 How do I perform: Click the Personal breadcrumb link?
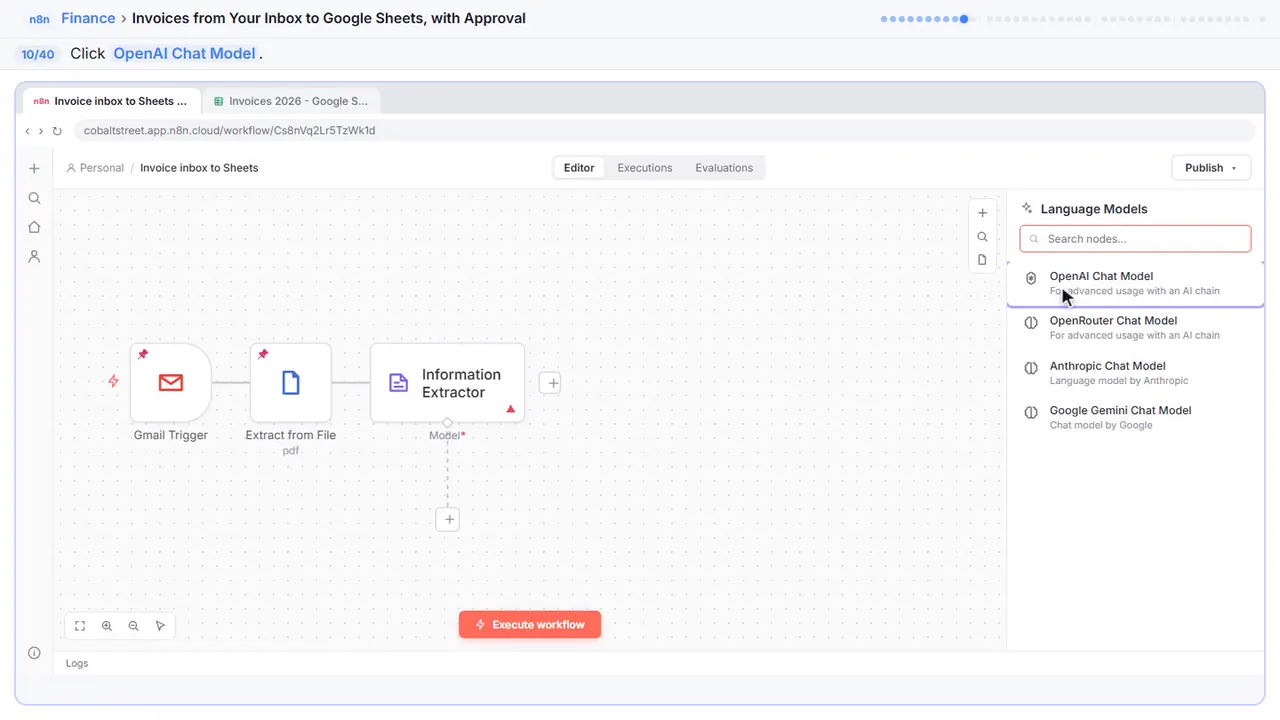click(95, 168)
